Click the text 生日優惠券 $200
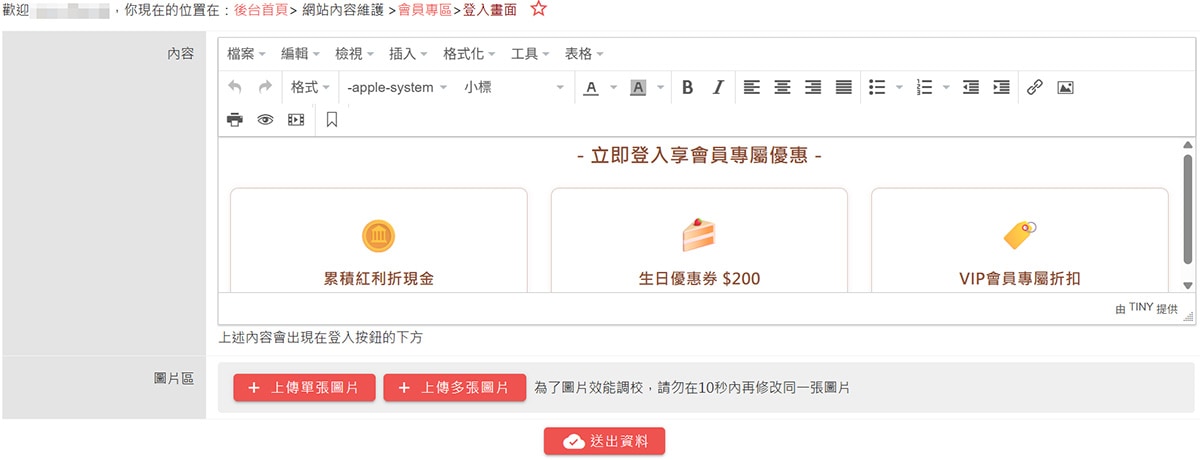Image resolution: width=1200 pixels, height=460 pixels. pos(699,279)
